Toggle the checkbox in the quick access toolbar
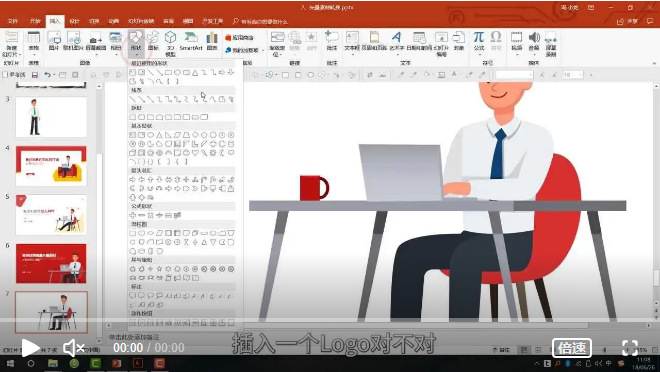The height and width of the screenshot is (372, 660). coord(5,75)
